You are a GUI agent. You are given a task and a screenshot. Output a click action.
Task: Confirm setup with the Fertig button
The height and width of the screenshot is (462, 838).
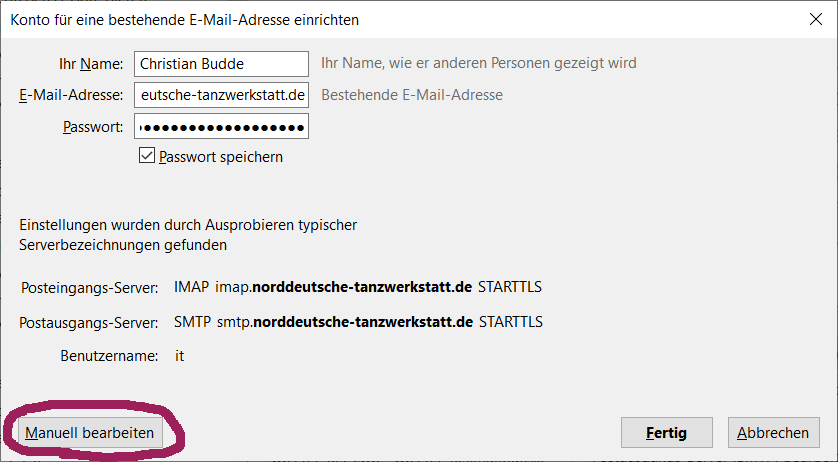pos(666,433)
